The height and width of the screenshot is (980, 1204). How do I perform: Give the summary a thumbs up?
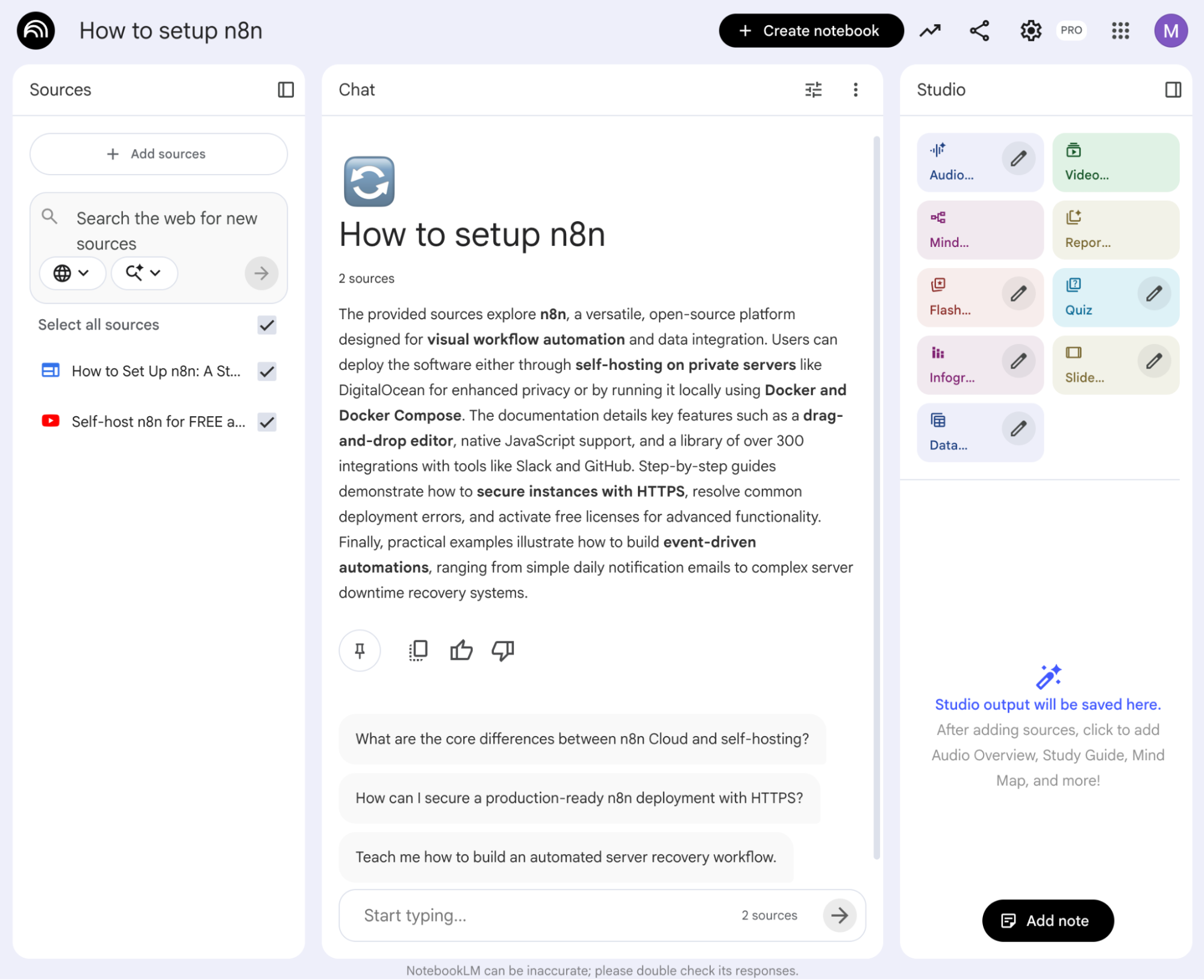tap(461, 651)
